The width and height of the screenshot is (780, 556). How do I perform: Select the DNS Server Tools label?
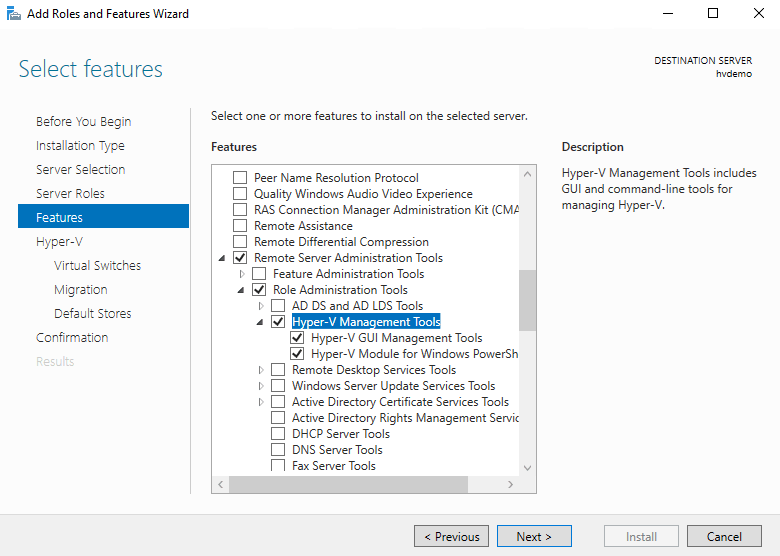pyautogui.click(x=337, y=450)
